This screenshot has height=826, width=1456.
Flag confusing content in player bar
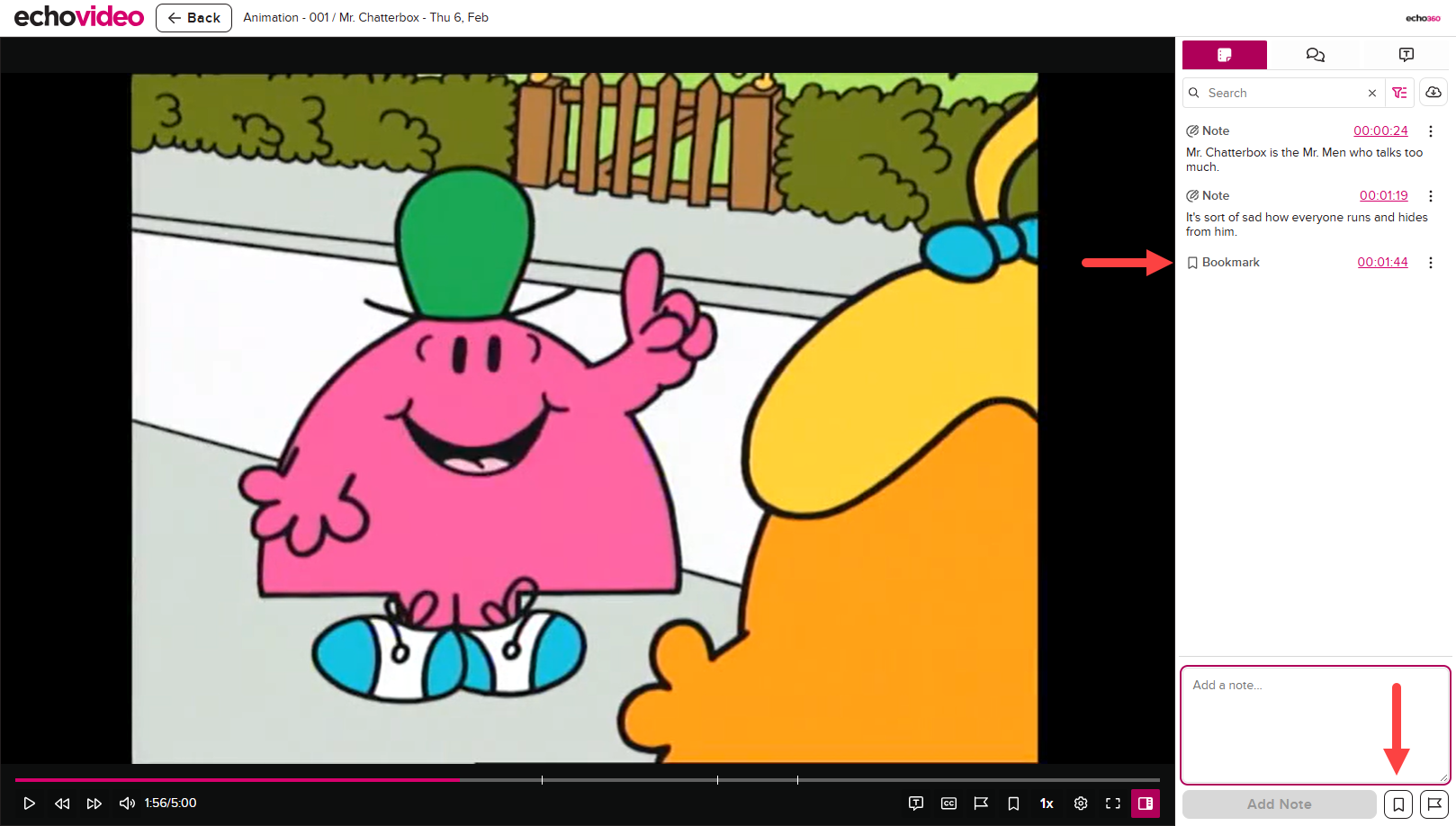click(981, 804)
